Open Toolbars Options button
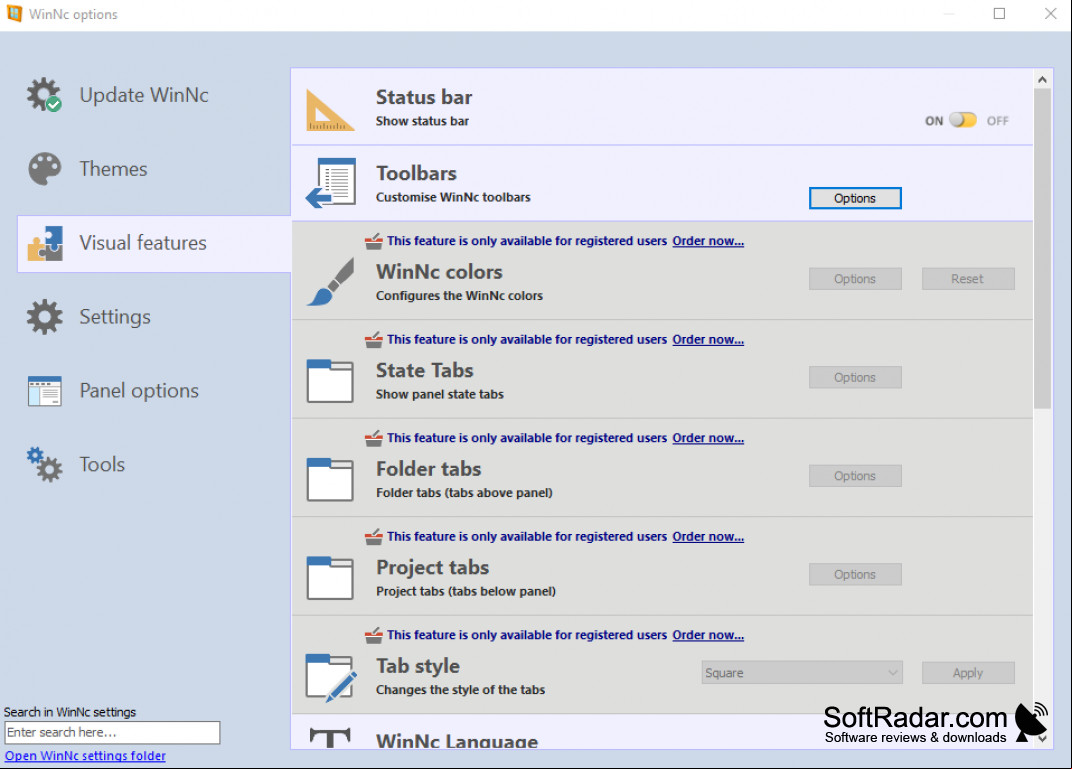The image size is (1072, 769). pos(855,198)
